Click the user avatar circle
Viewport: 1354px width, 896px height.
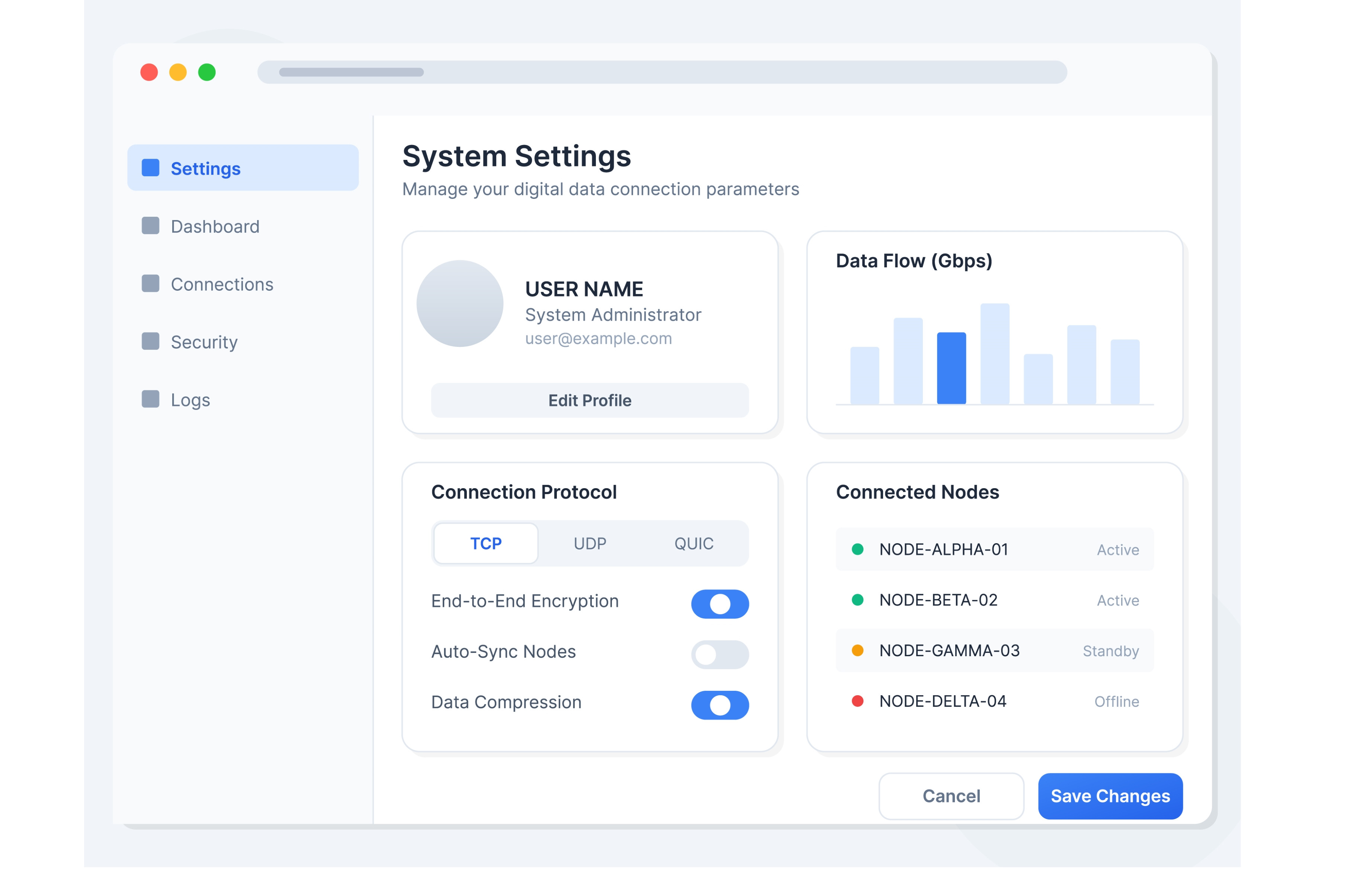tap(459, 303)
